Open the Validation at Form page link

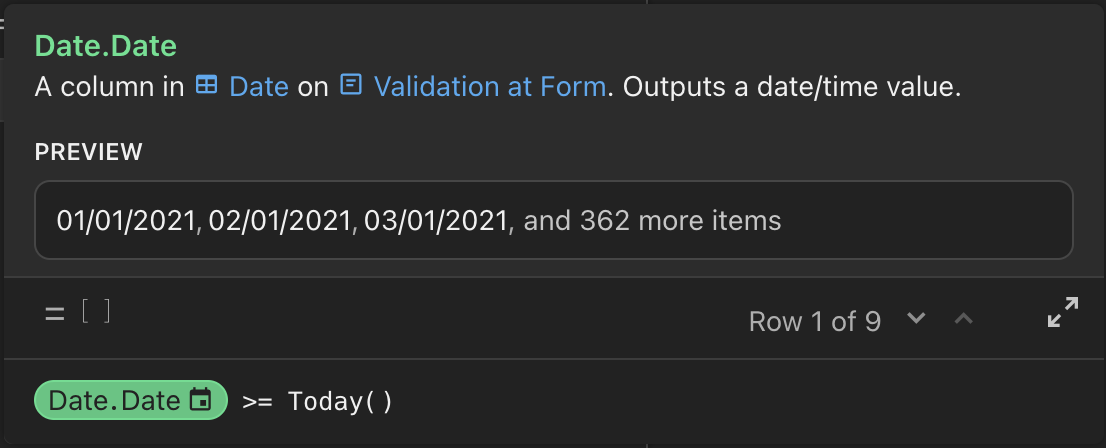(x=490, y=86)
